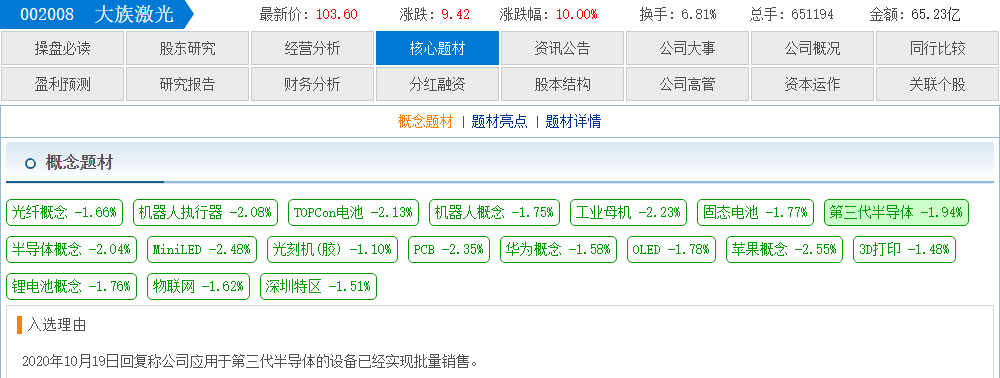1000x378 pixels.
Task: Pick 锂电池概念 concept tag
Action: click(x=71, y=286)
